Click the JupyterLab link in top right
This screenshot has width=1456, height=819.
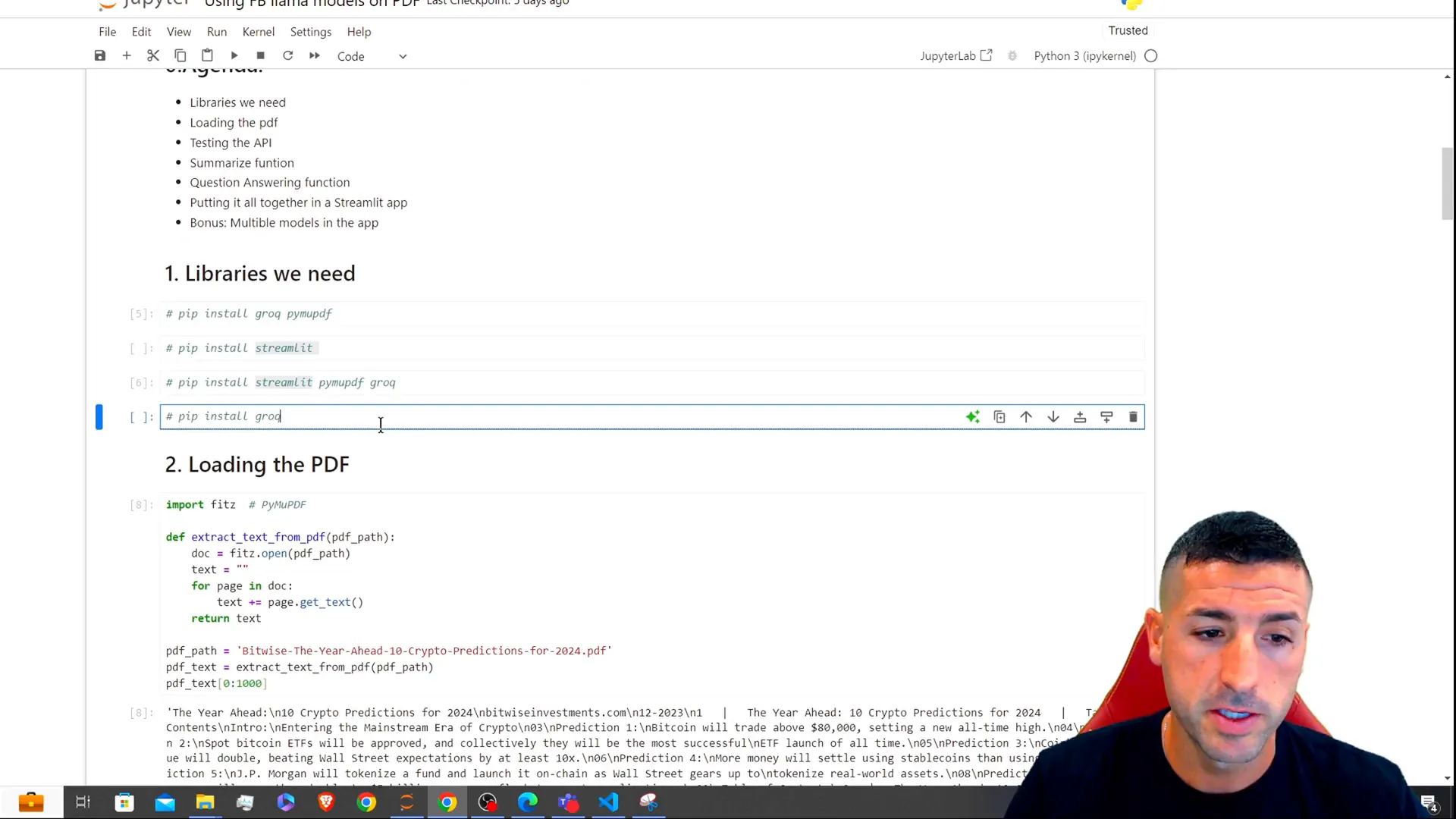pos(953,55)
